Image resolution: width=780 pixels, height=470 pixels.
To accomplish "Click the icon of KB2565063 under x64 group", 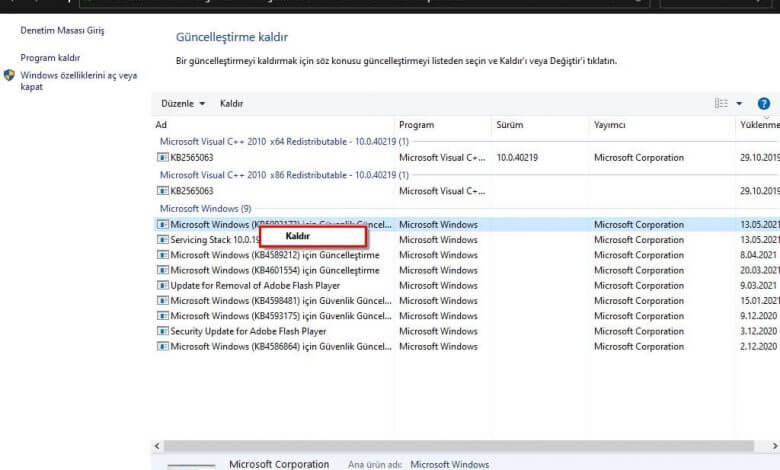I will 162,157.
